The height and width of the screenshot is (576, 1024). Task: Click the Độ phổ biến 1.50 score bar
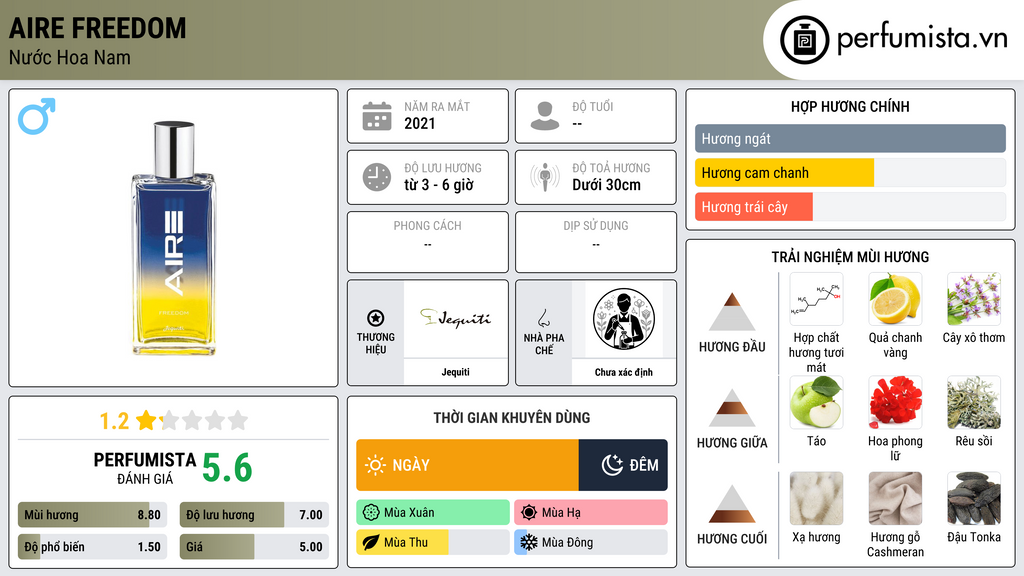click(92, 547)
